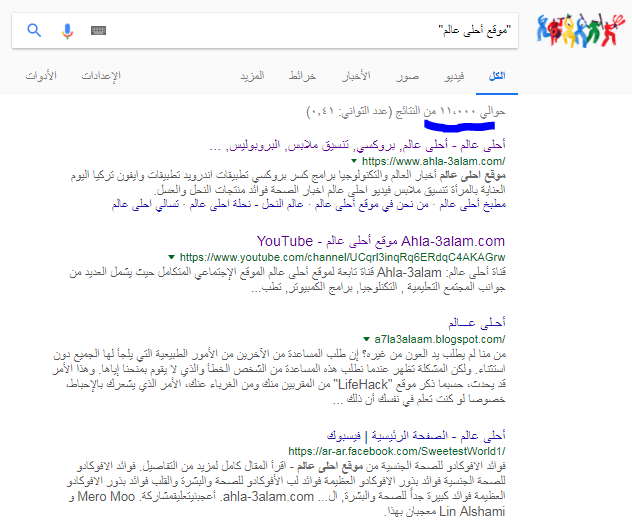Click the ar-ar.facebook.com/SweetestWorld1/ URL text
632x530 pixels.
397,451
